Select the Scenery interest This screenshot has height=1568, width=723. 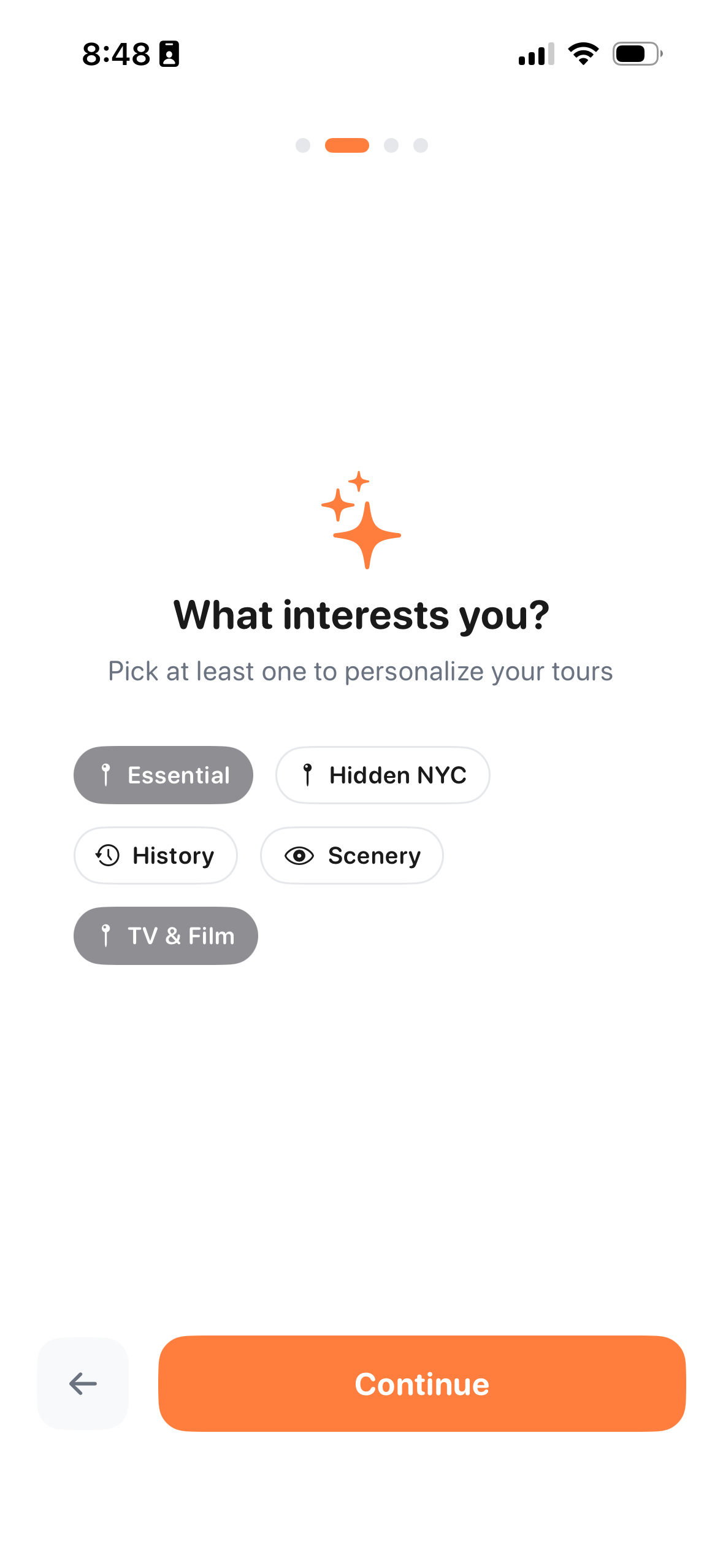coord(351,855)
